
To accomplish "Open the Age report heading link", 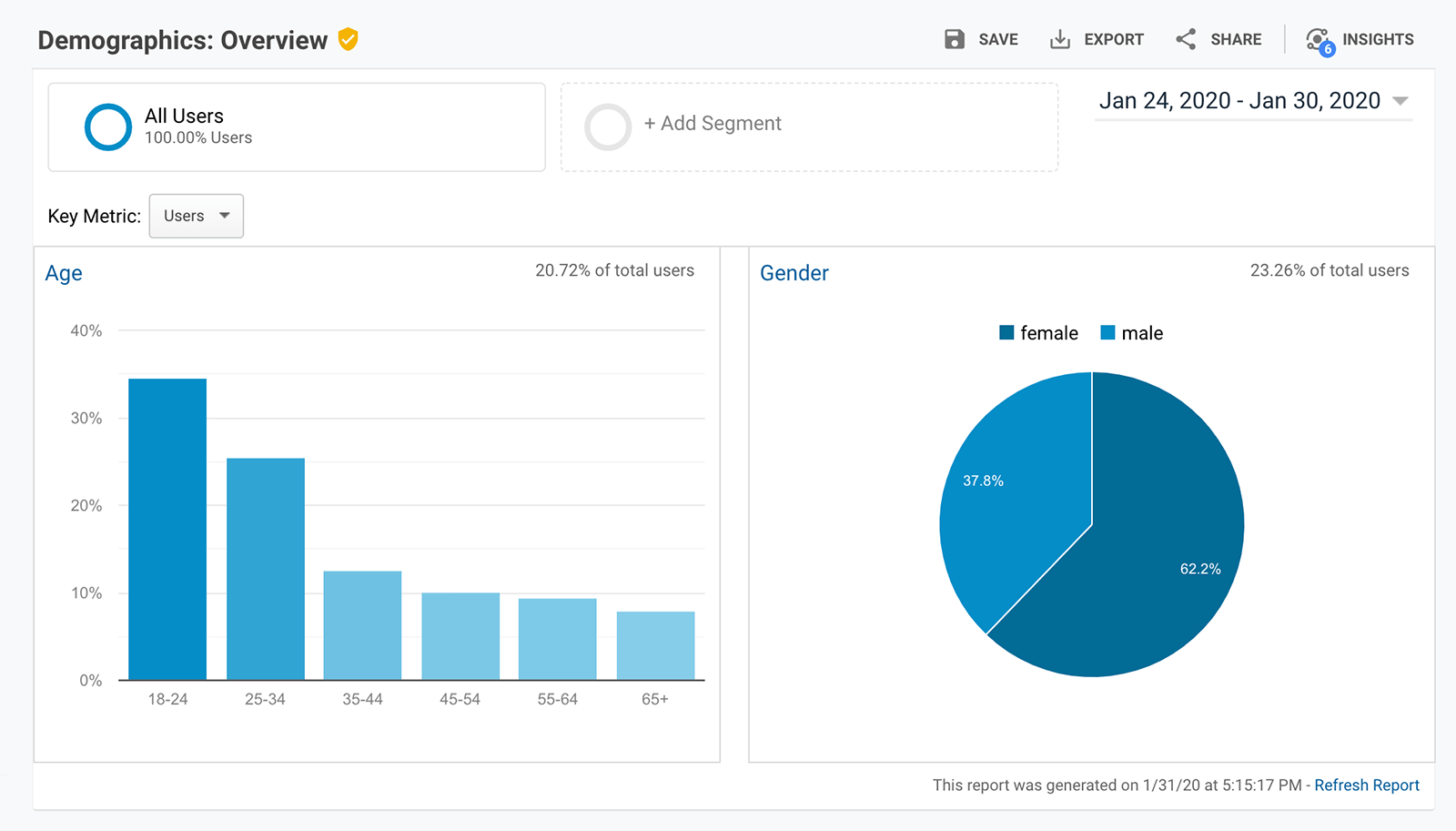I will 64,273.
